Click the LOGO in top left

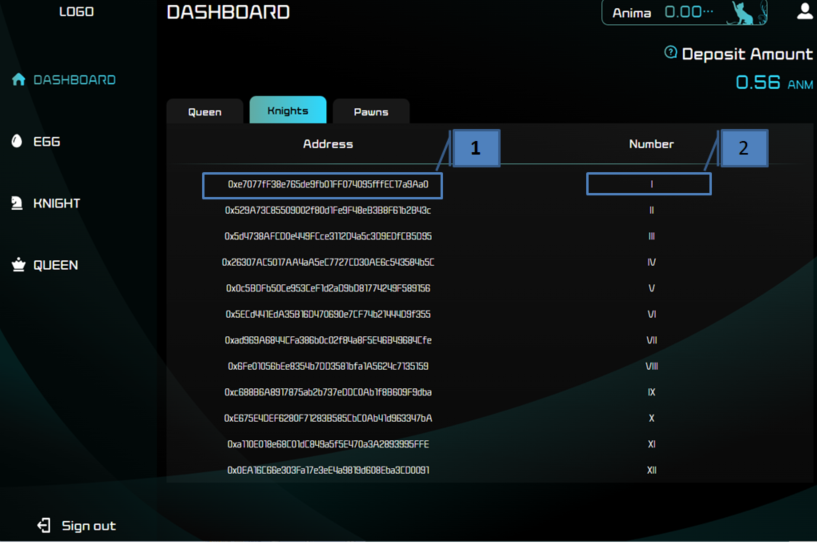point(77,11)
